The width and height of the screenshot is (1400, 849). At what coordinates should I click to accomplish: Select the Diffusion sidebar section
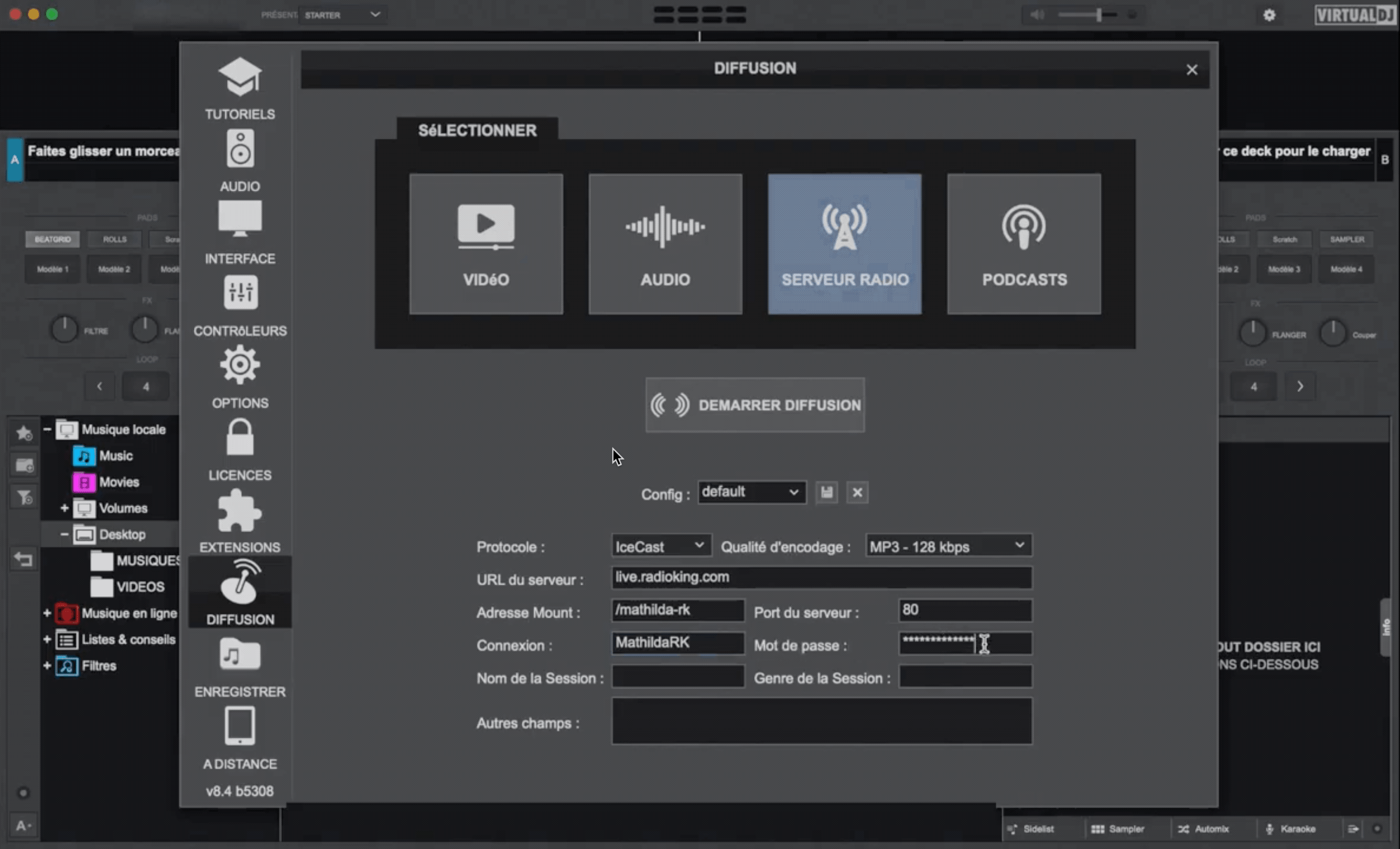coord(240,592)
